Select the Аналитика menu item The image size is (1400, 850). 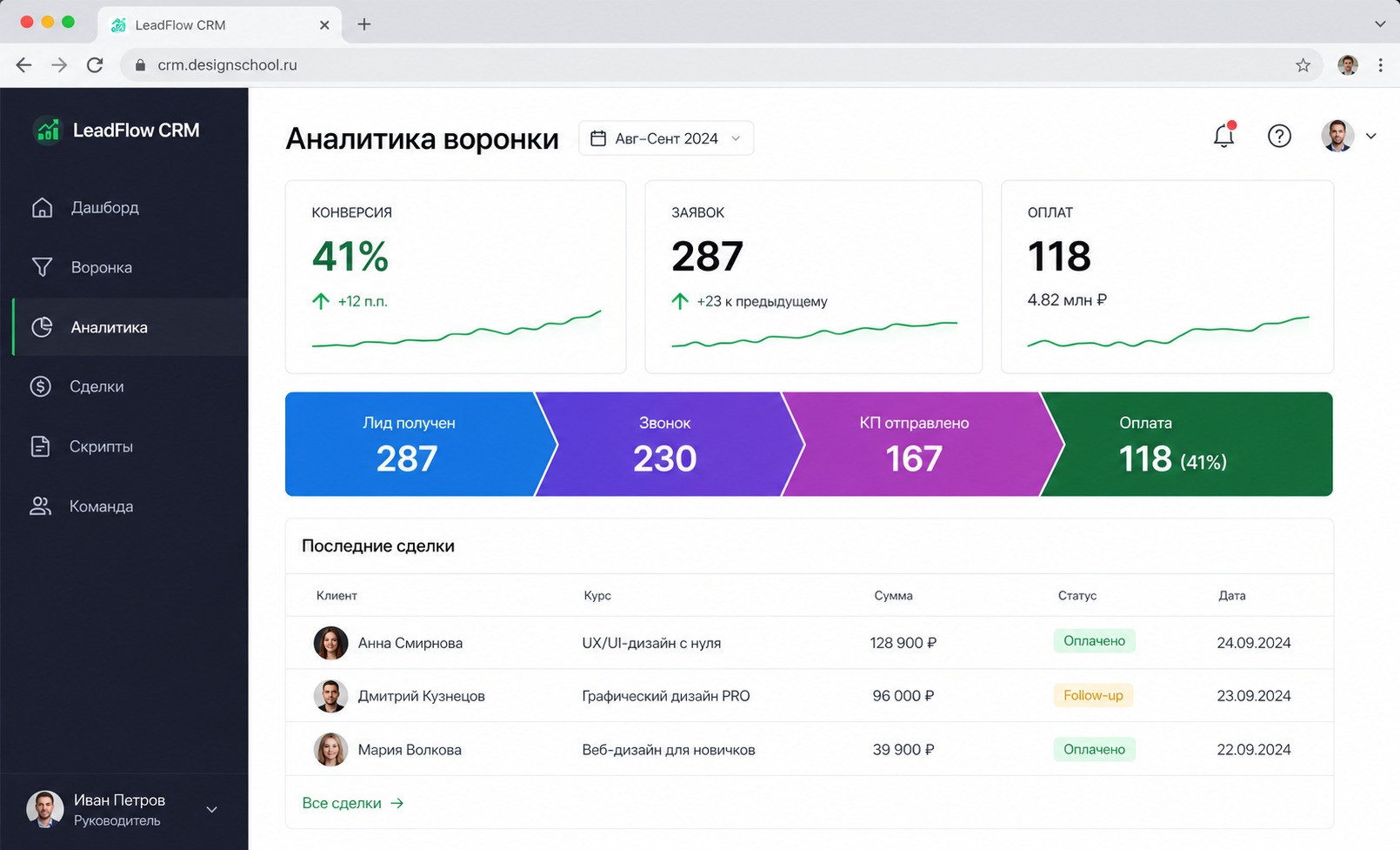coord(130,327)
